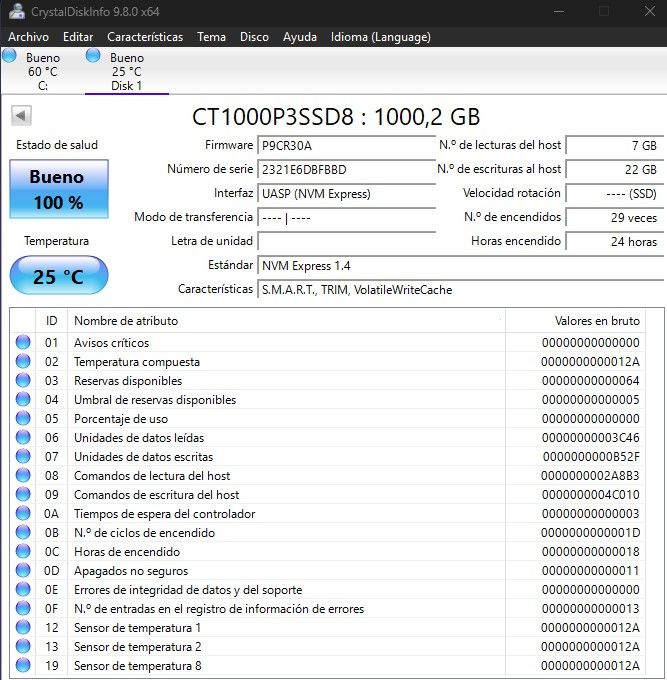Click the Bueno 100 % health status button
This screenshot has height=680, width=667.
pos(59,189)
